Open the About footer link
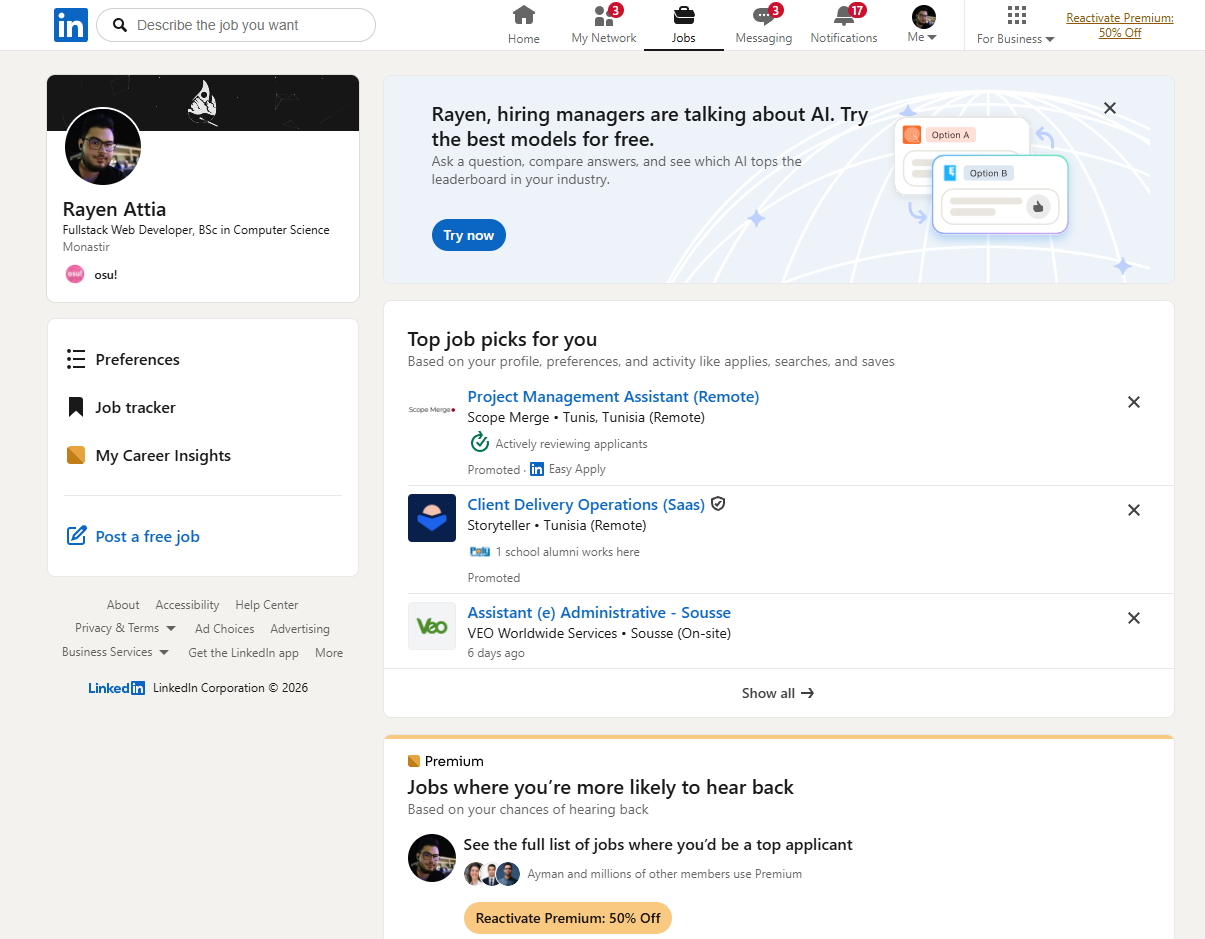1205x939 pixels. pos(123,605)
